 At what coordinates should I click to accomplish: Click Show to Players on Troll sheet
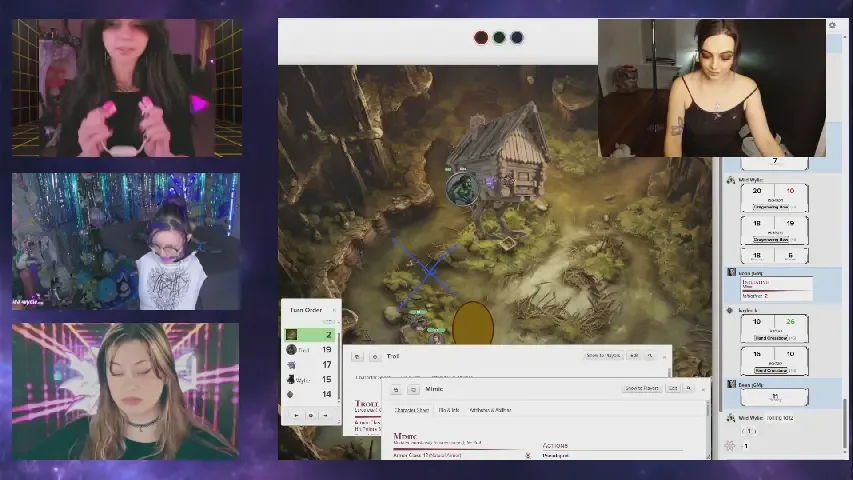603,356
